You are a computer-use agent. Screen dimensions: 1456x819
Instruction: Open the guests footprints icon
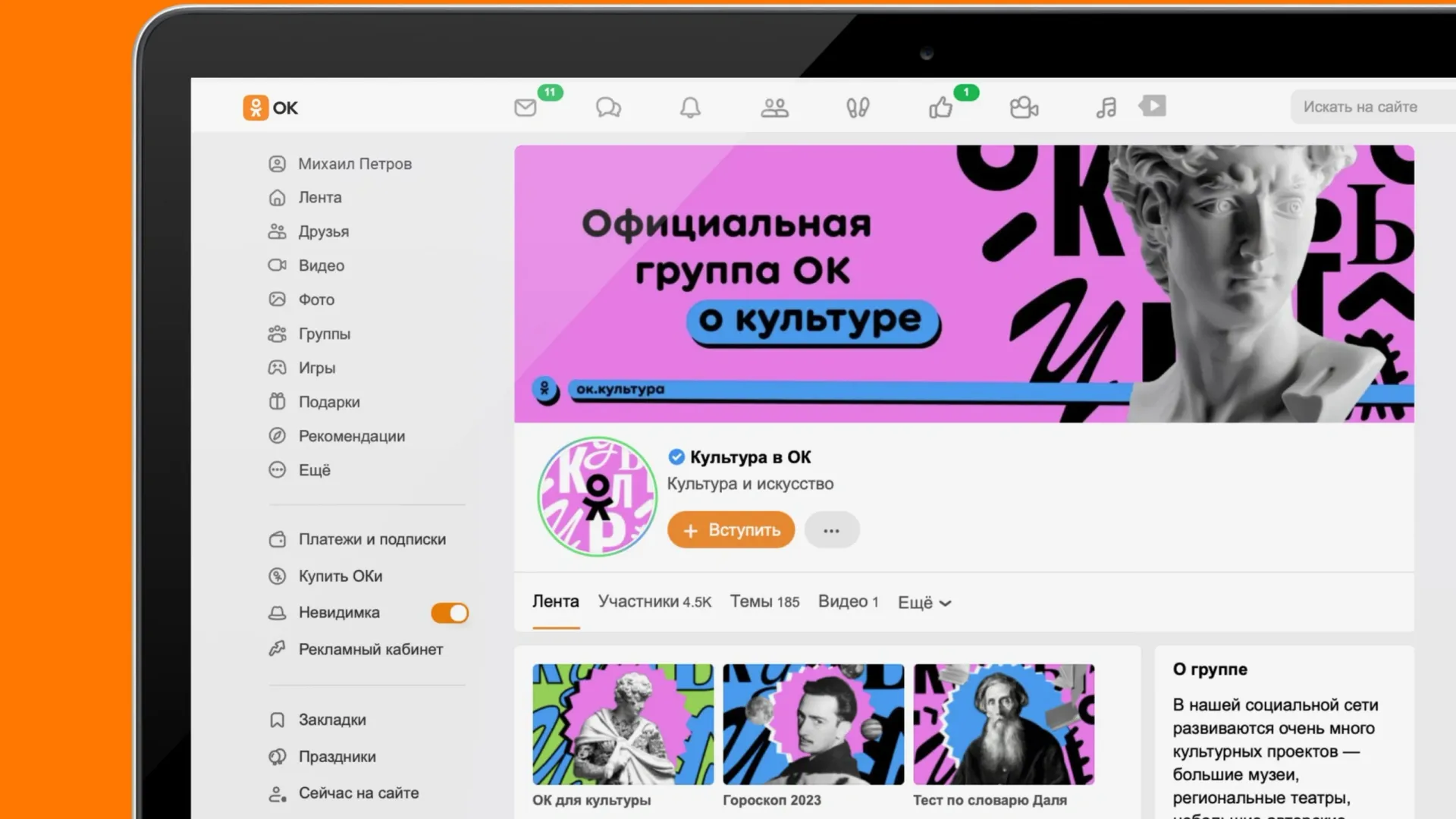click(858, 108)
